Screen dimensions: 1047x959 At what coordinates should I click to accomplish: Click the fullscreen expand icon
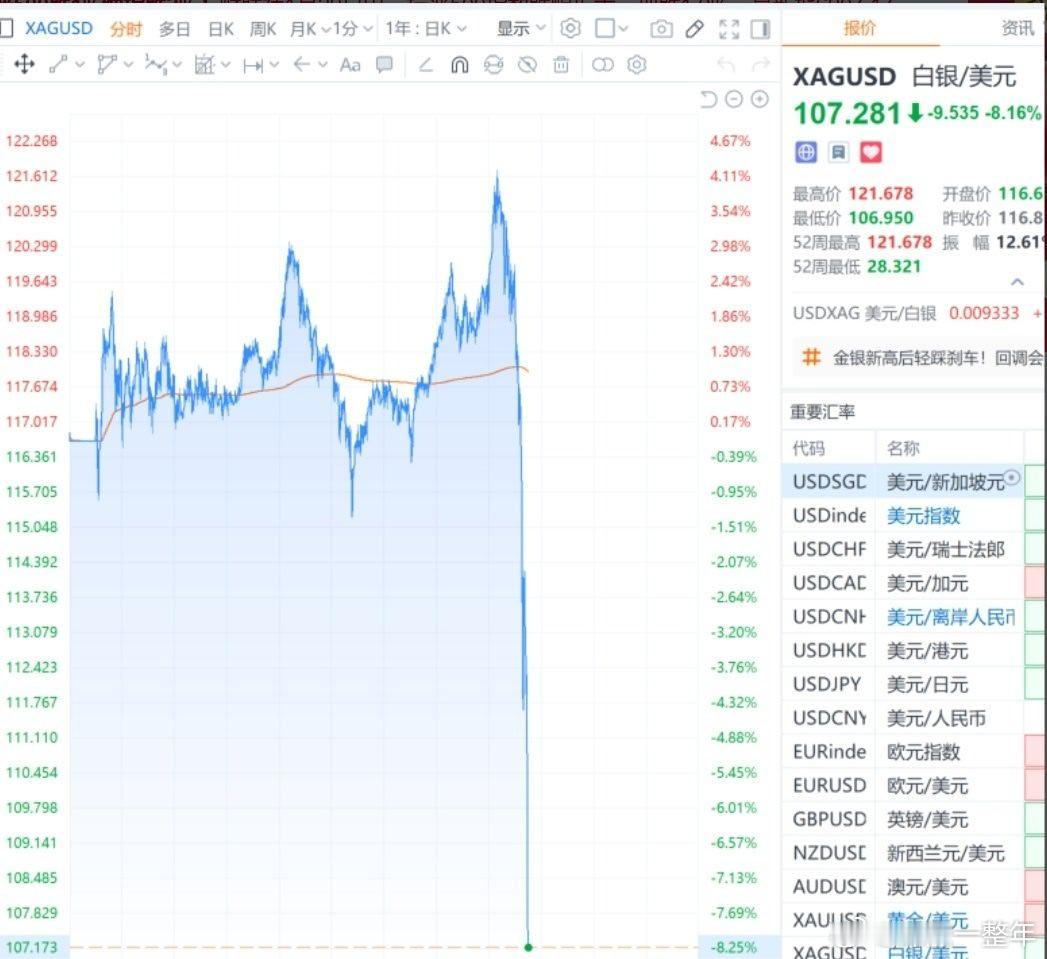pos(729,29)
